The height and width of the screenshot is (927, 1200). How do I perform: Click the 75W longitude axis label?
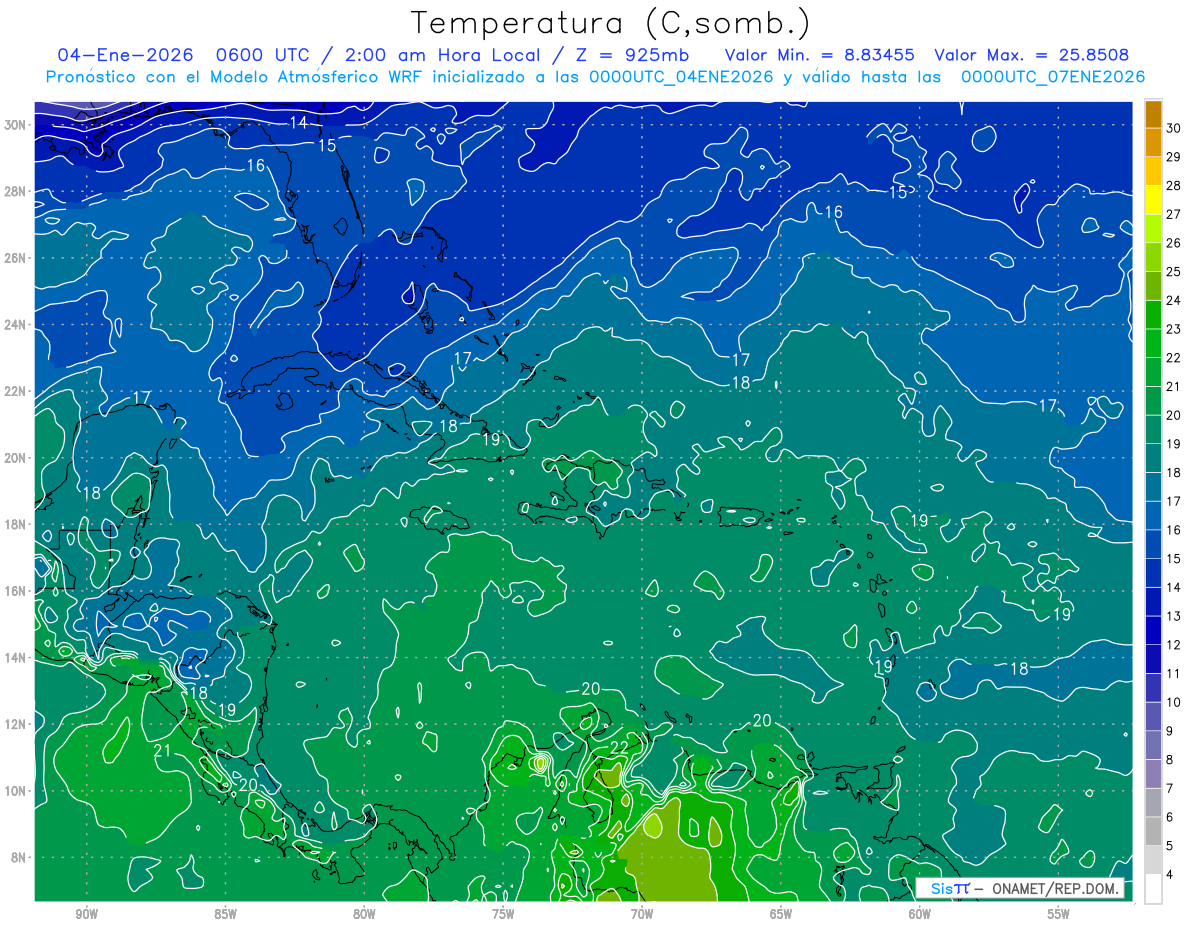pos(503,914)
